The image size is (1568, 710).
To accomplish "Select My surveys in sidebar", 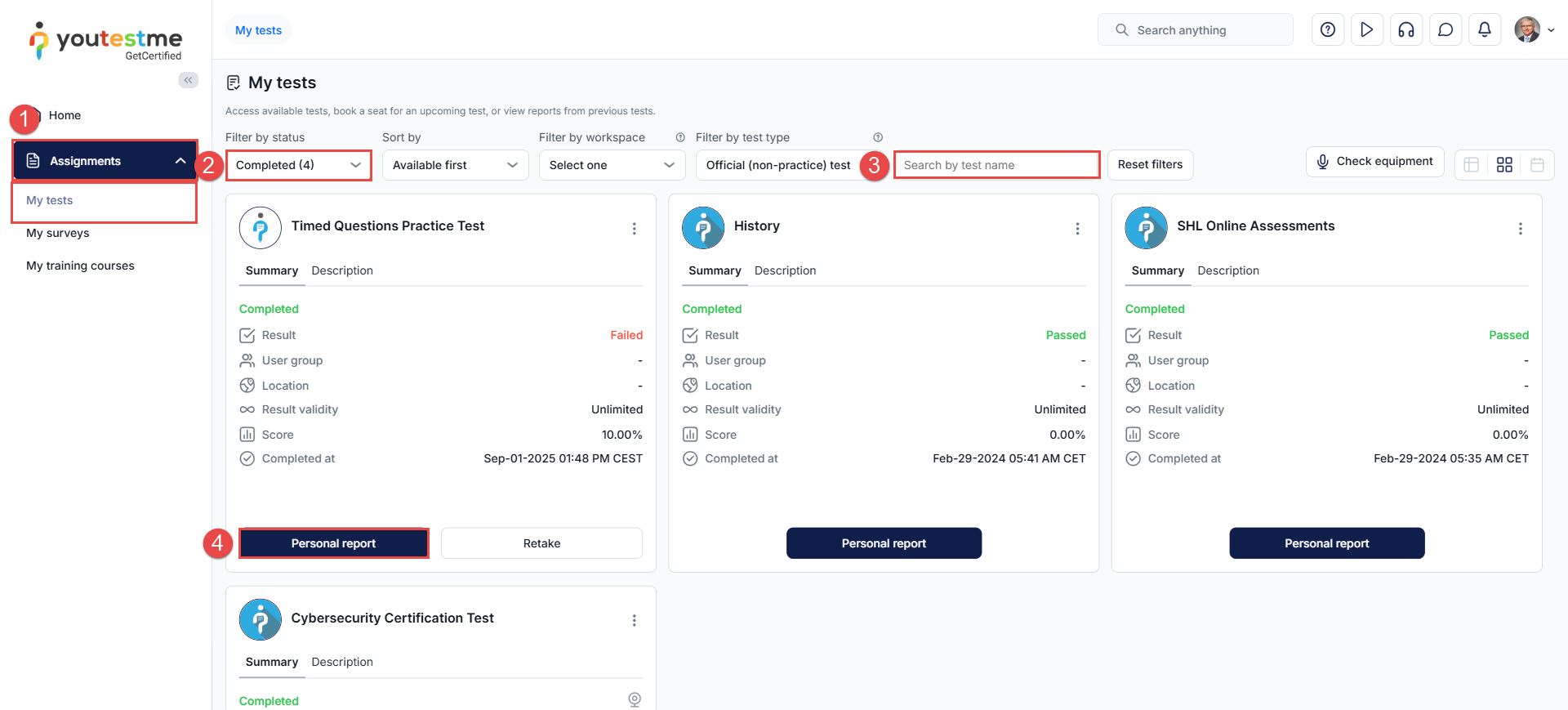I will tap(58, 233).
